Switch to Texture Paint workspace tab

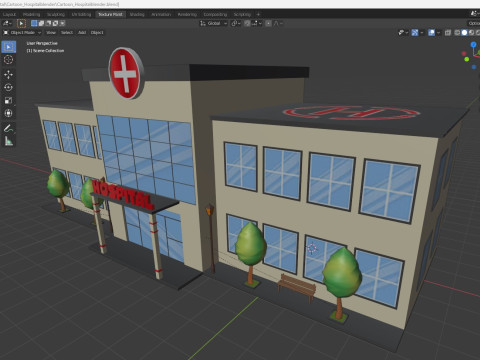click(x=110, y=14)
